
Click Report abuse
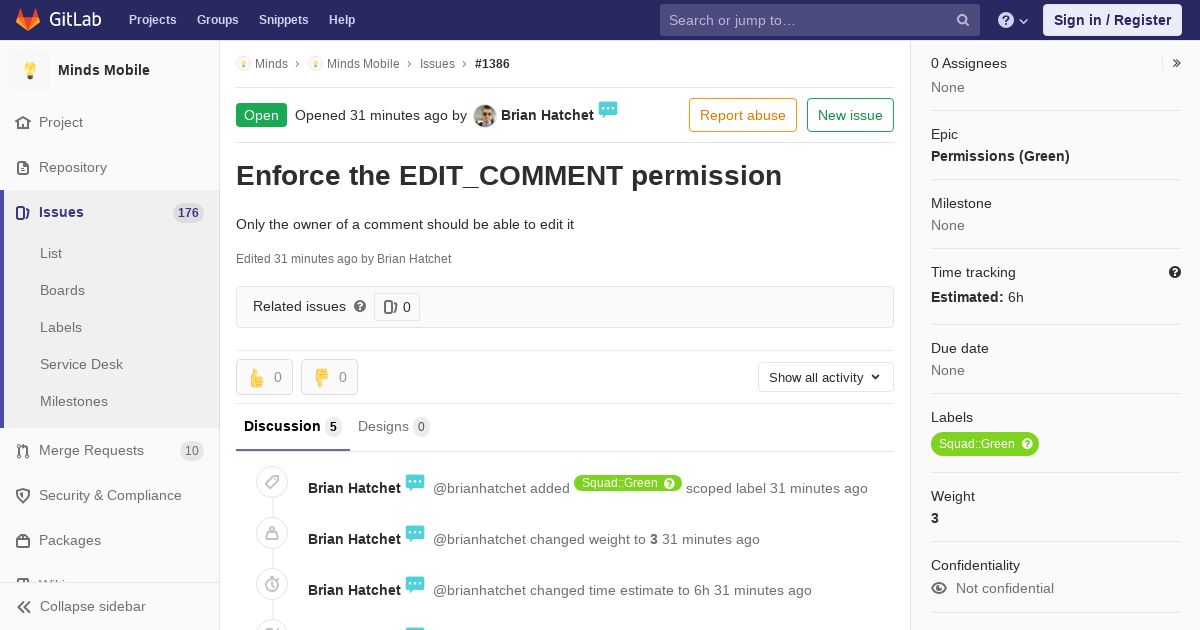743,115
